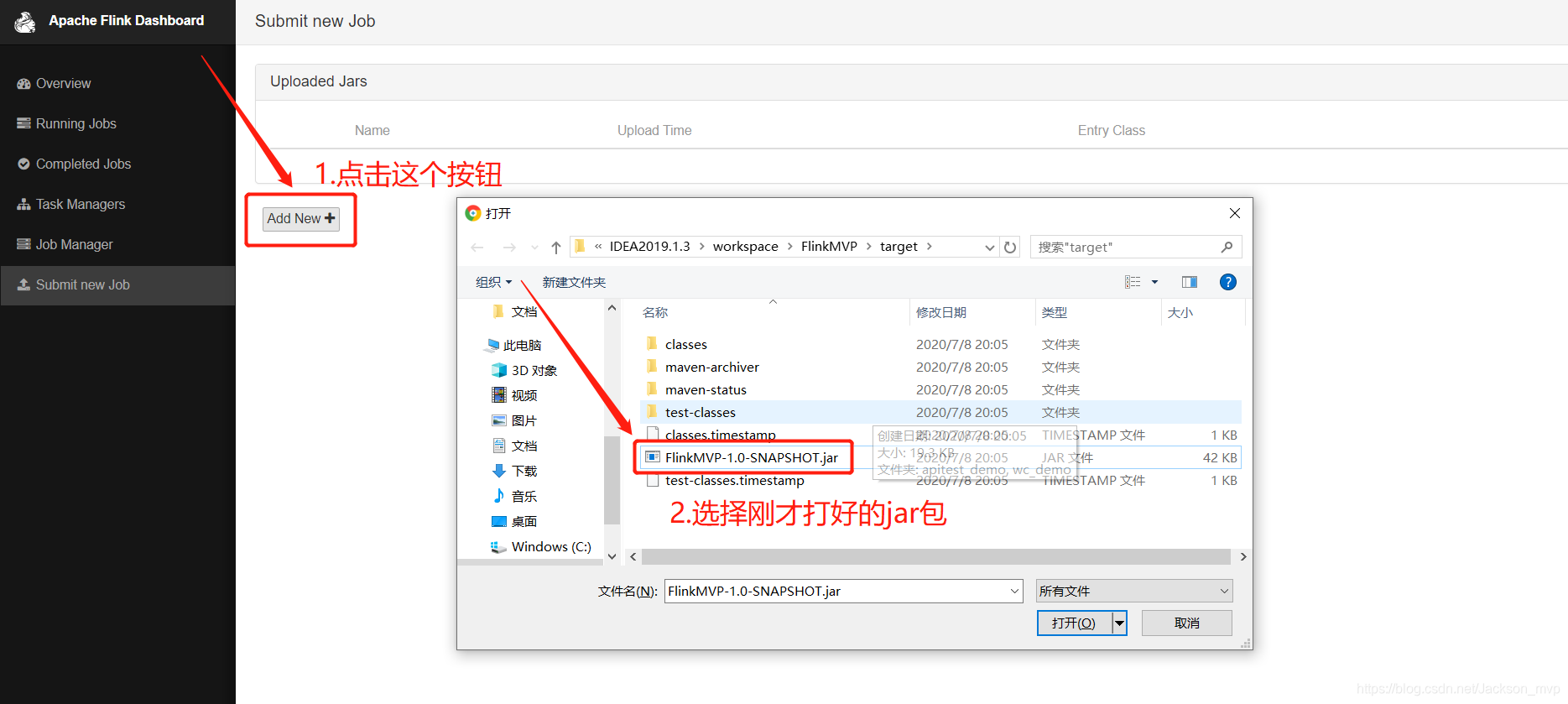Screen dimensions: 1568x704
Task: Sort by 大小 column header
Action: click(x=1180, y=312)
